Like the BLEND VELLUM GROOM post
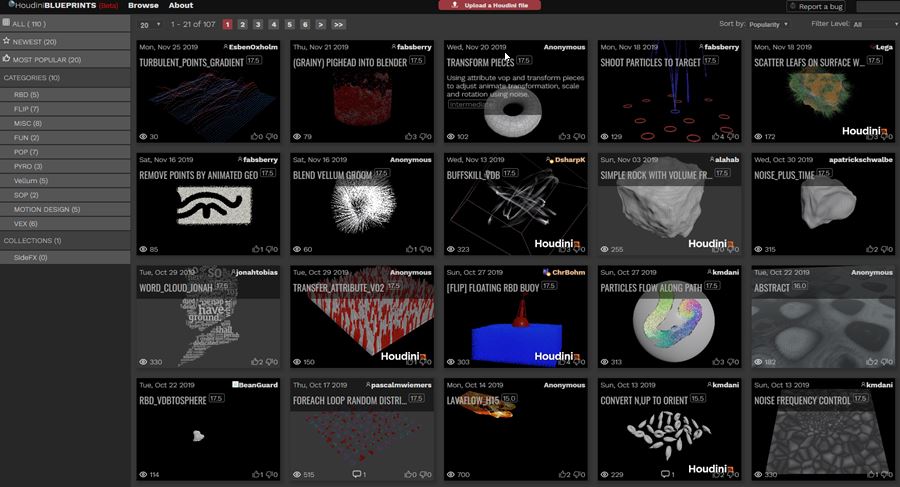 [410, 249]
